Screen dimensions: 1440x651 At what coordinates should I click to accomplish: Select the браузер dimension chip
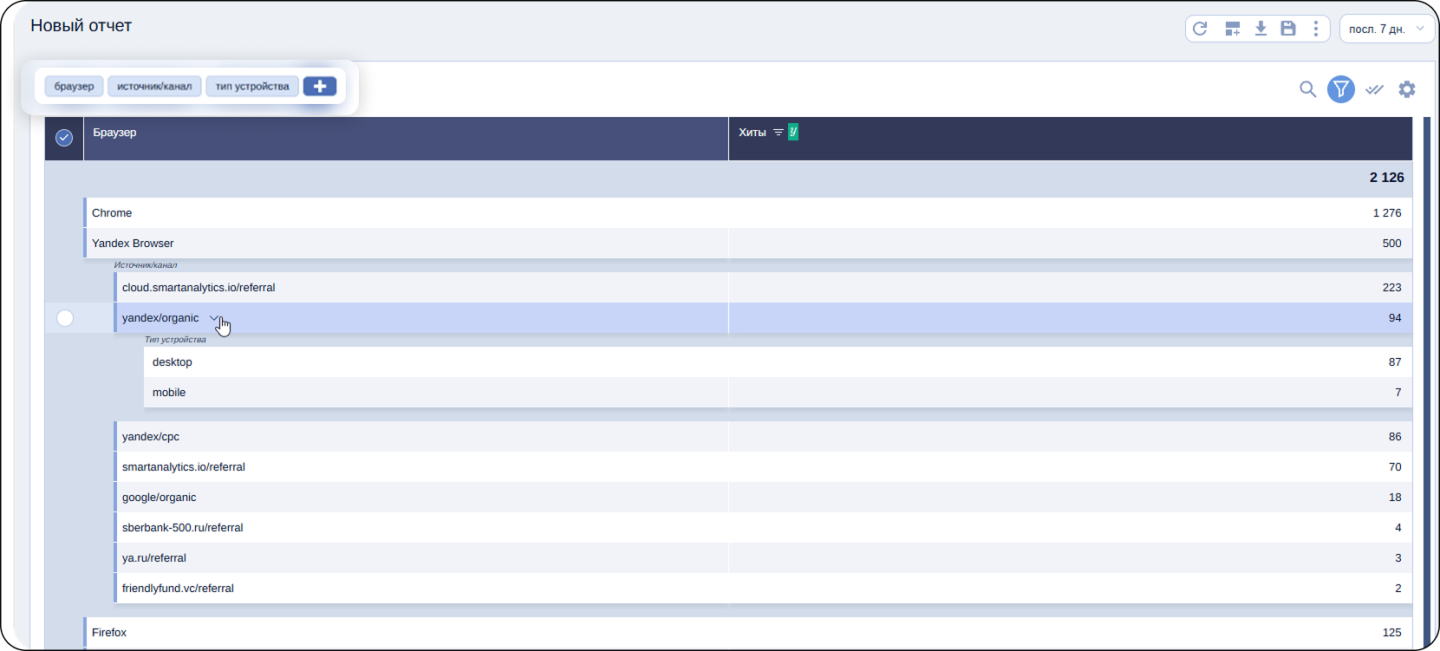pos(74,86)
